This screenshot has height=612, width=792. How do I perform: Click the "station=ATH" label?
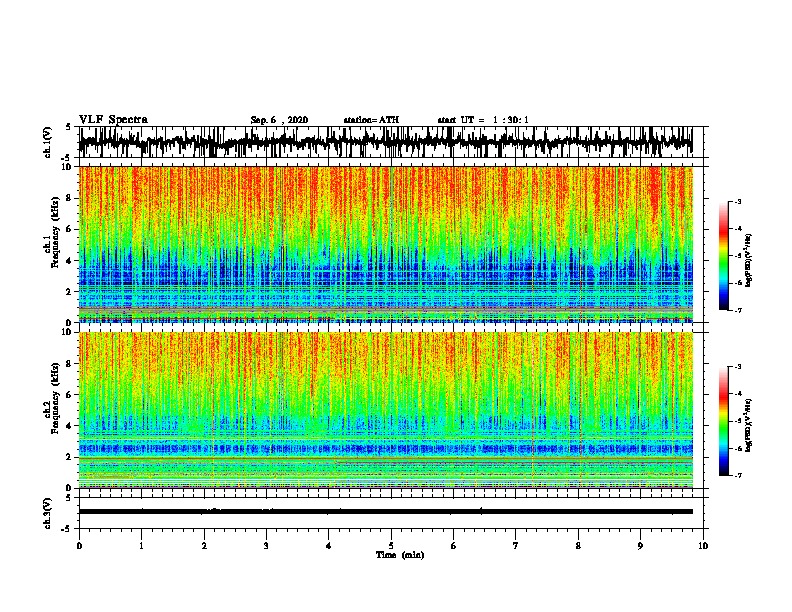pos(371,120)
